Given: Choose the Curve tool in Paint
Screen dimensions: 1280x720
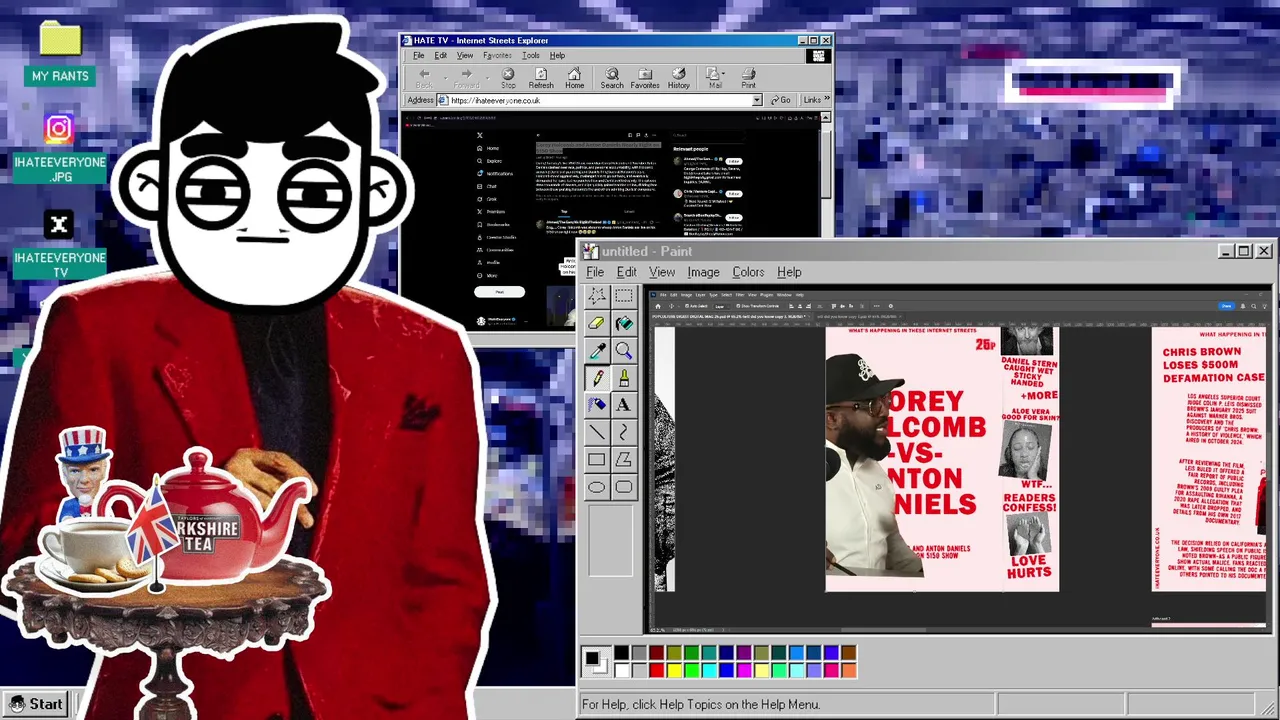Looking at the screenshot, I should click(x=623, y=432).
